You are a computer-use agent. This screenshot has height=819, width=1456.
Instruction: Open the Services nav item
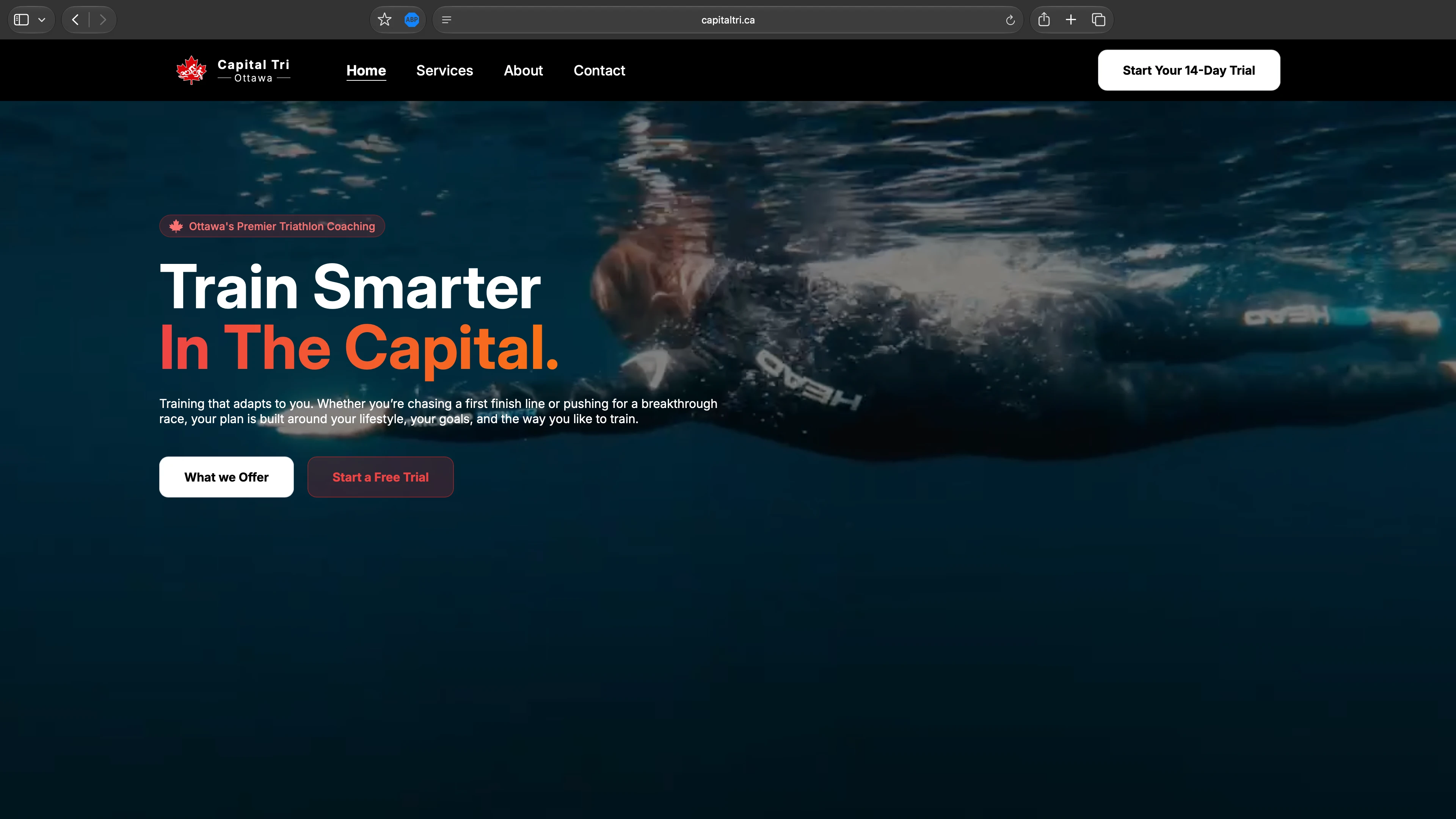pos(445,71)
